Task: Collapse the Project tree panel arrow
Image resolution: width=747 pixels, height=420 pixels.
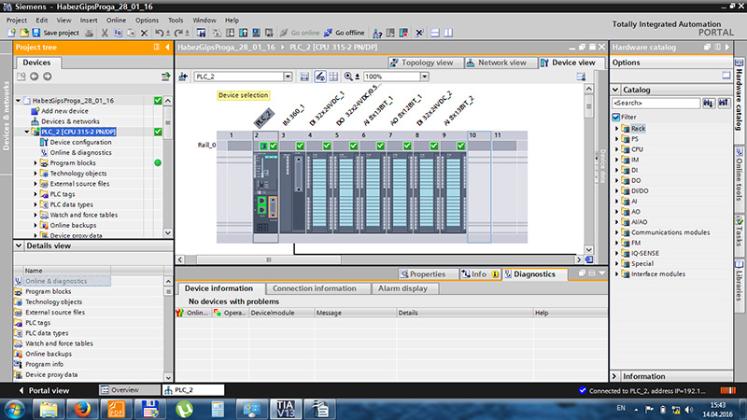Action: pos(167,47)
